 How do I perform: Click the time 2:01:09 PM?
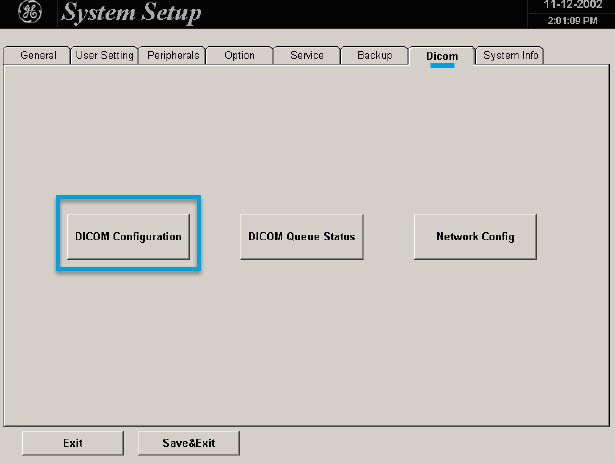[573, 21]
